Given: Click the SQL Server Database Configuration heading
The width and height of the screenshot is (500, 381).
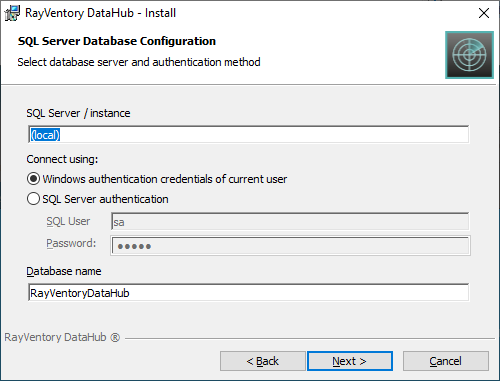Looking at the screenshot, I should [x=117, y=41].
